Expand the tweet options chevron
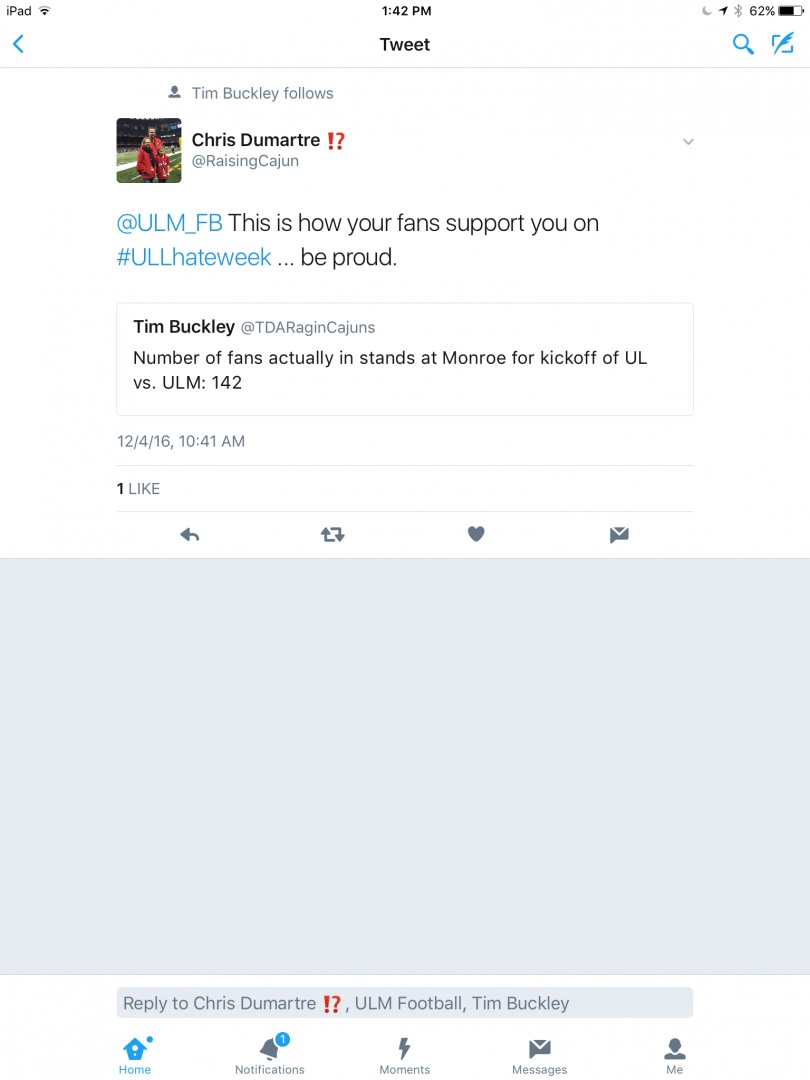Screen dimensions: 810x1080 click(688, 142)
